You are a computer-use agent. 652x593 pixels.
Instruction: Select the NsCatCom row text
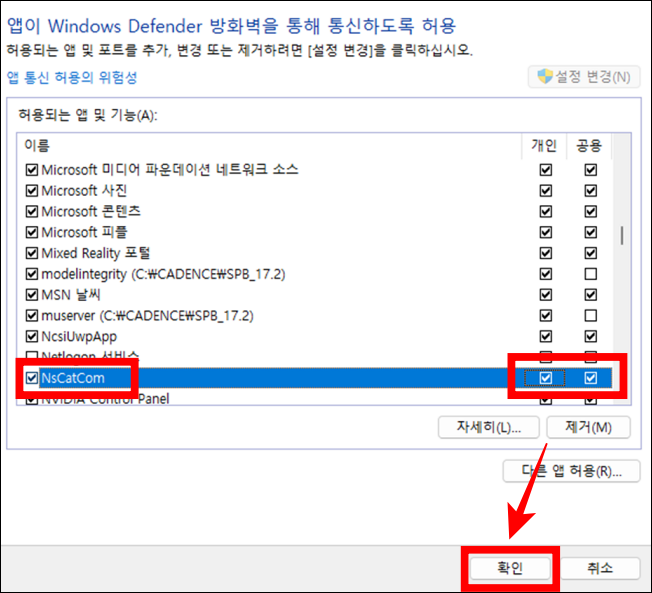click(73, 378)
